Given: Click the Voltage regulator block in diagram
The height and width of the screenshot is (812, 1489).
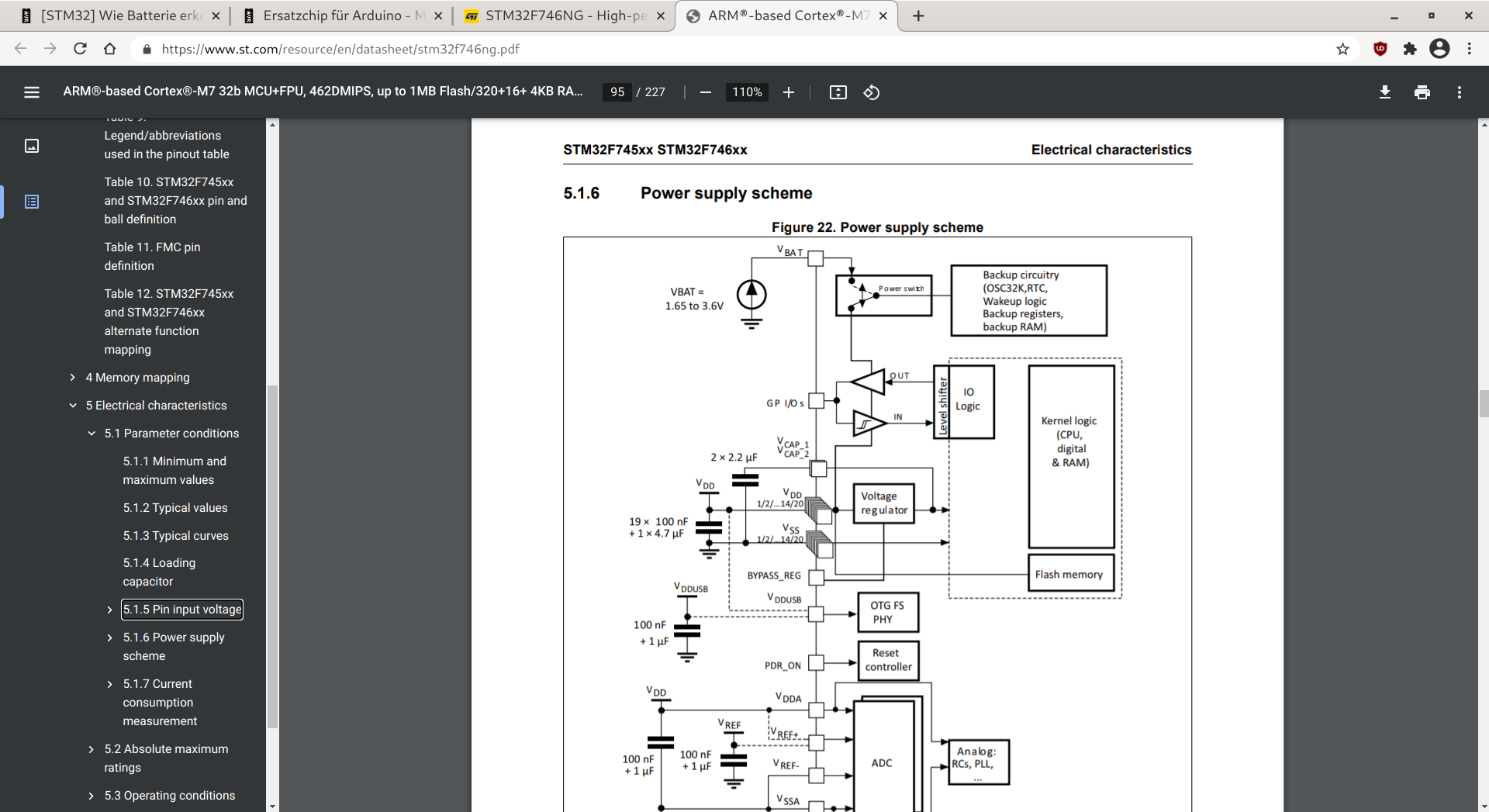Looking at the screenshot, I should coord(884,503).
